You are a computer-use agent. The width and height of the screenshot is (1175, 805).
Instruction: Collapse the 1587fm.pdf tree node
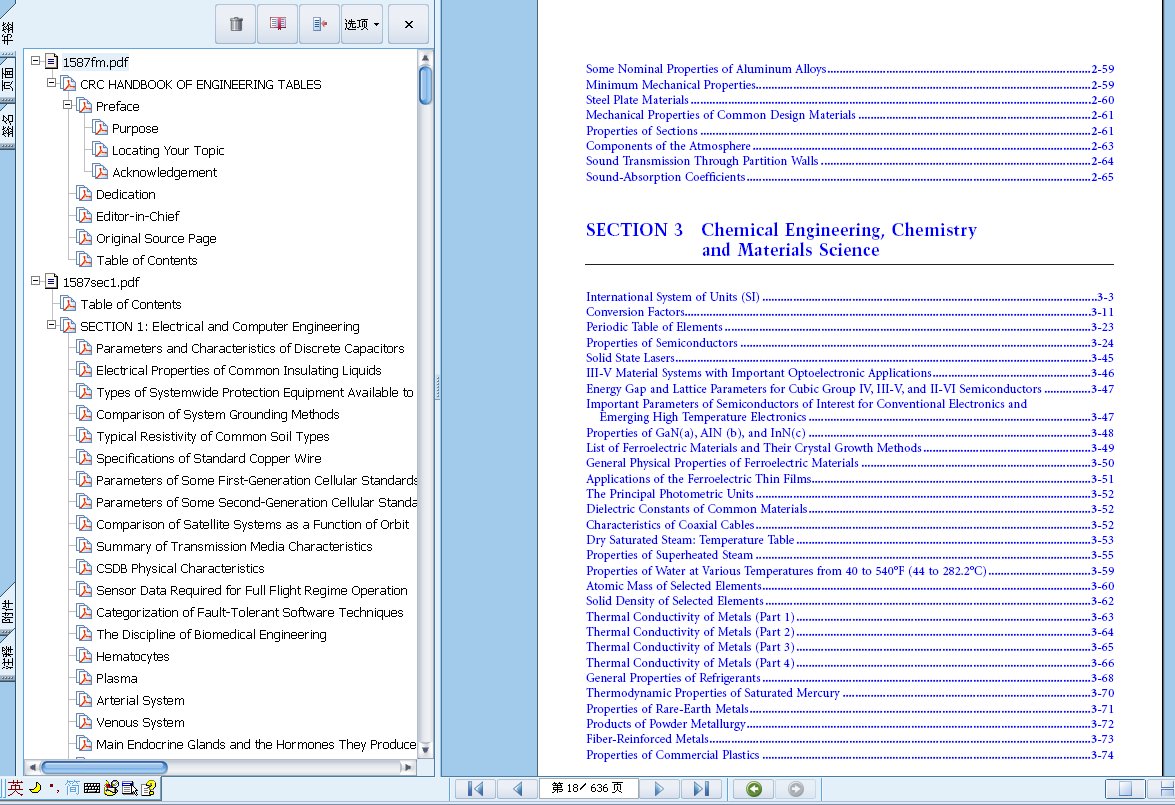35,61
